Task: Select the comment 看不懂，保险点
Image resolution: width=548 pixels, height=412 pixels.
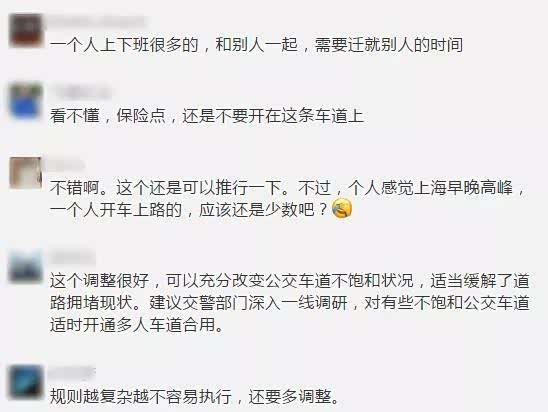Action: click(207, 116)
